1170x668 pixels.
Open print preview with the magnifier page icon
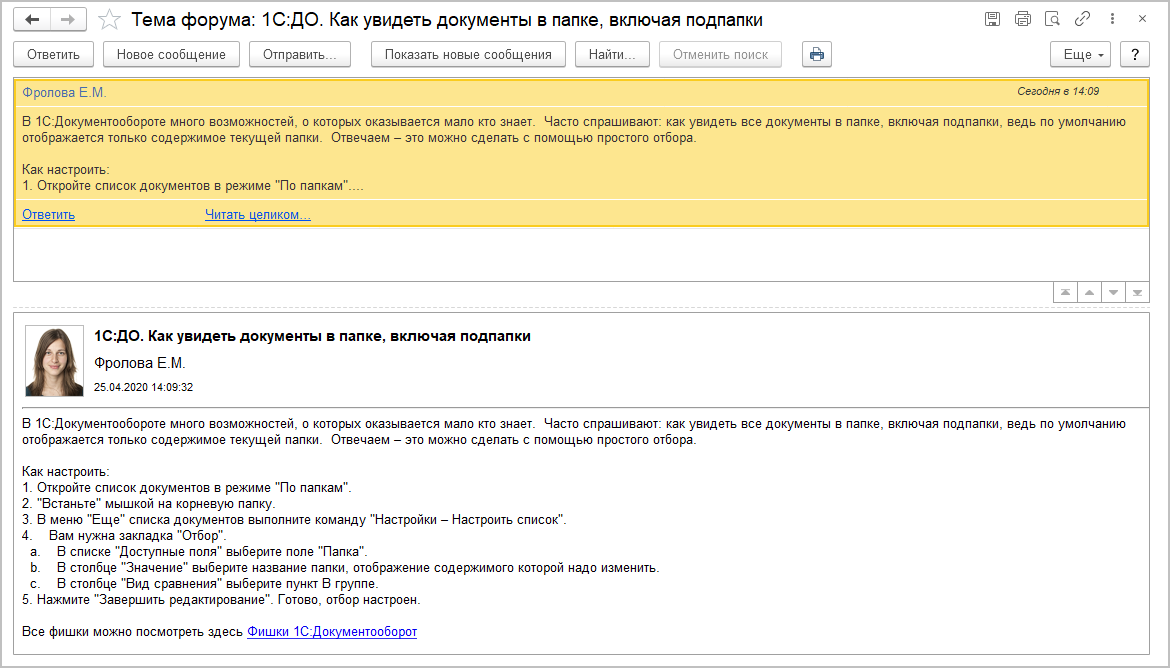tap(1052, 19)
